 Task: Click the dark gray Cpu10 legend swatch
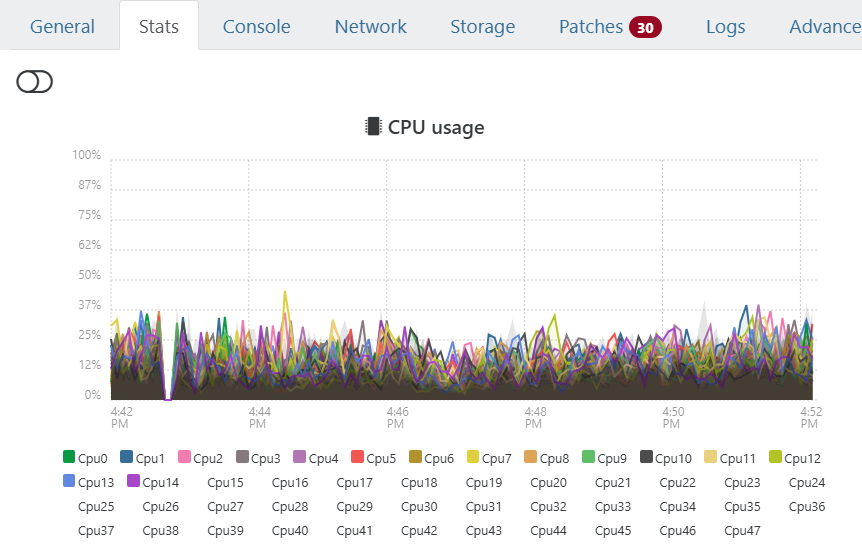646,458
